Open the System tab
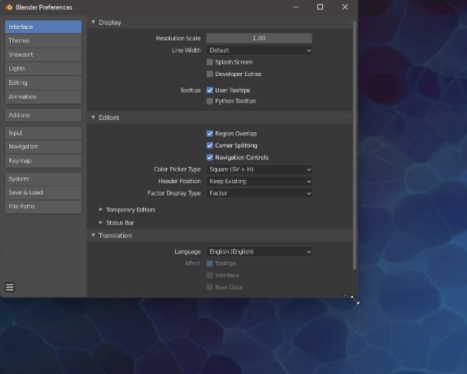Image resolution: width=467 pixels, height=374 pixels. 43,179
